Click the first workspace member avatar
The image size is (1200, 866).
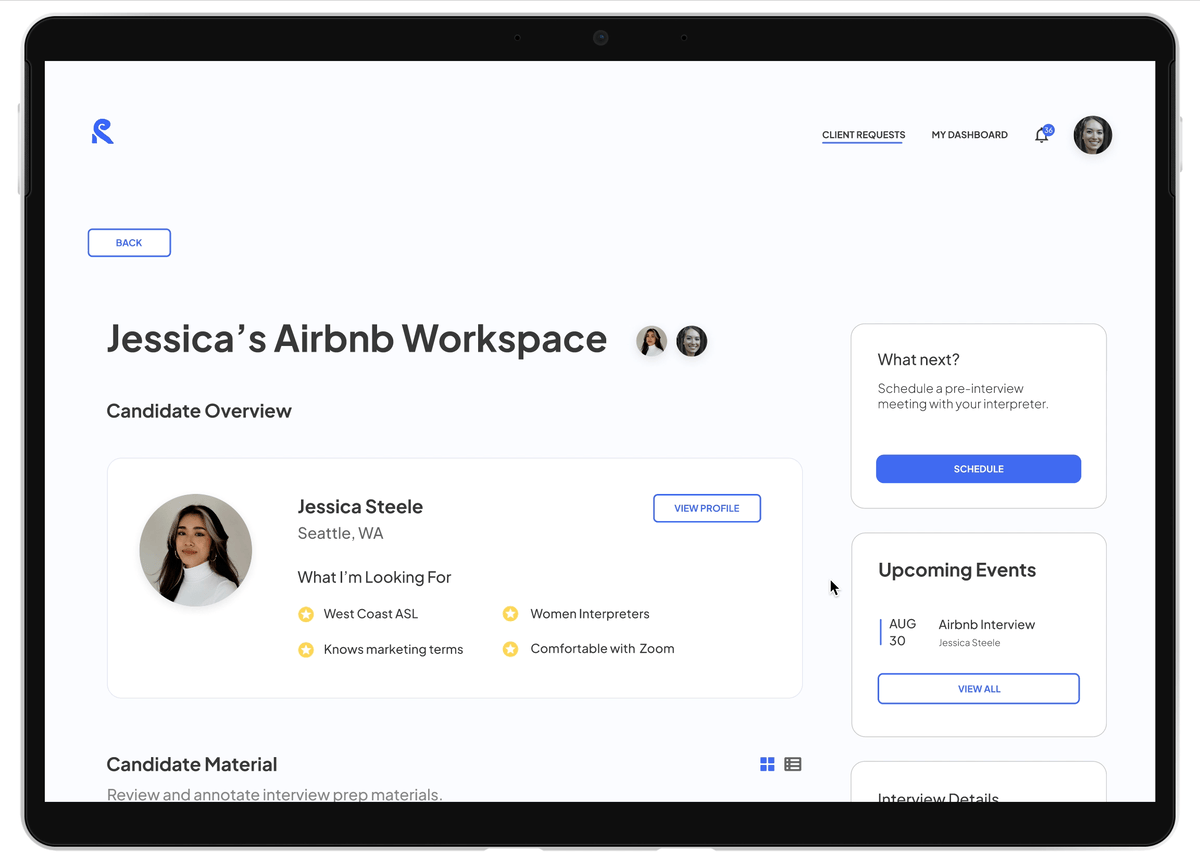[652, 341]
